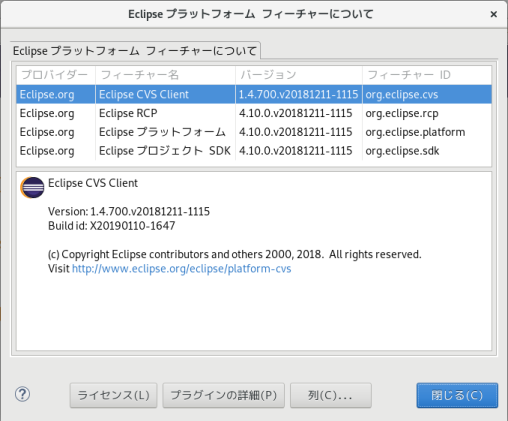Click org.eclipse.sdk feature ID cell
This screenshot has width=508, height=421.
tap(402, 151)
